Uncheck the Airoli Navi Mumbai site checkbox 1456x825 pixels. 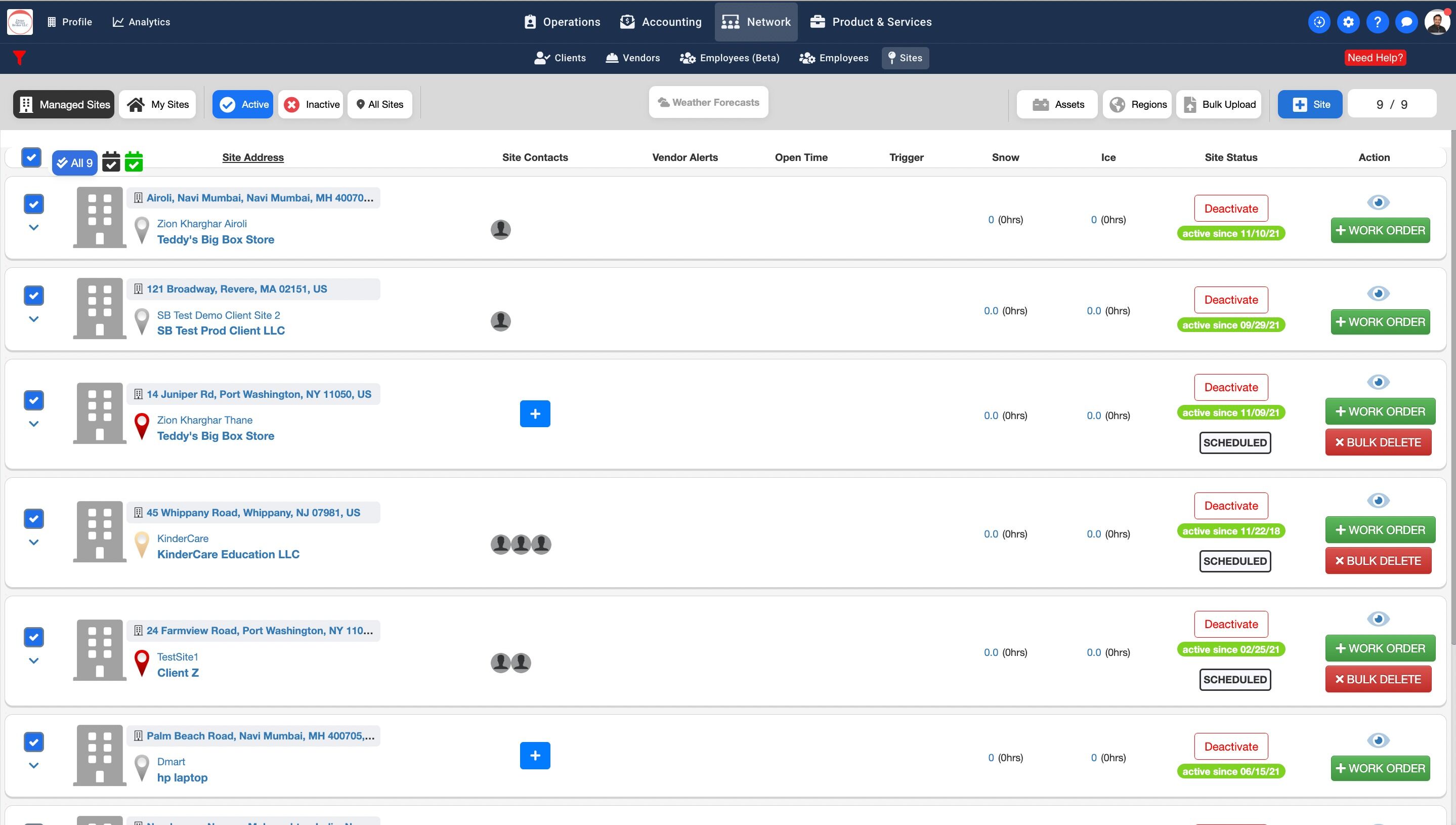pyautogui.click(x=33, y=204)
